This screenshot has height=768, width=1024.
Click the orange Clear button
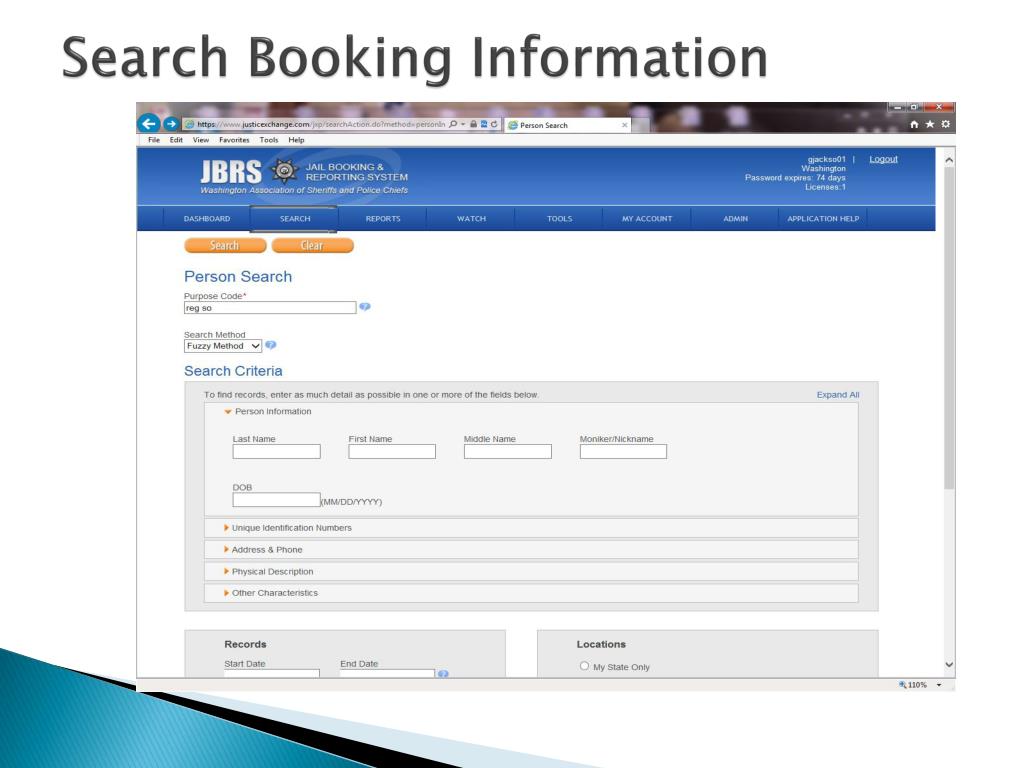pos(312,246)
